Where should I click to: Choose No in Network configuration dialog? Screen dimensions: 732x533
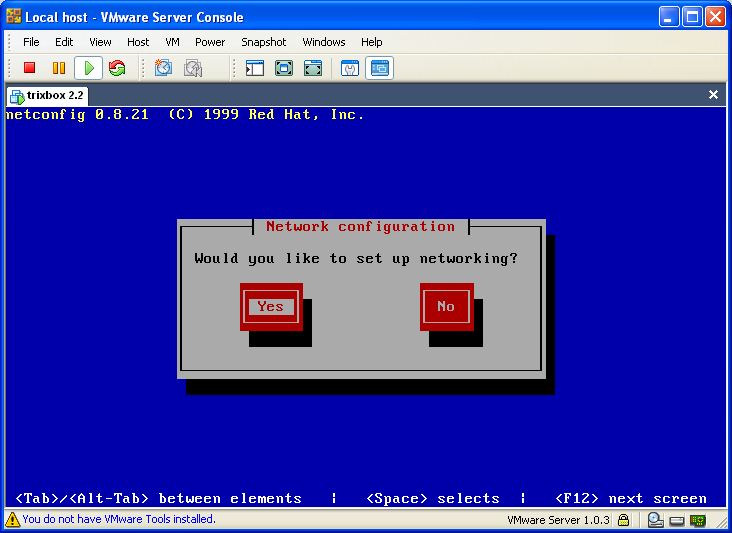tap(446, 307)
